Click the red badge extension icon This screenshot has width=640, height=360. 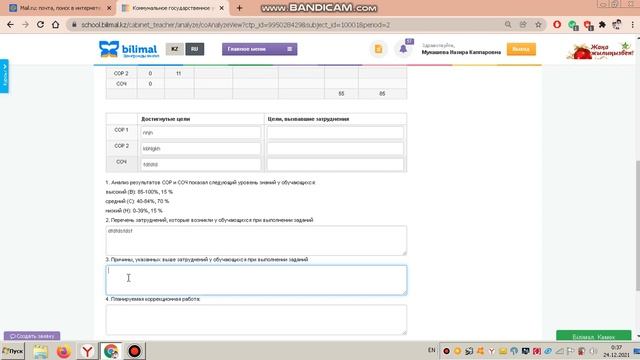[588, 25]
